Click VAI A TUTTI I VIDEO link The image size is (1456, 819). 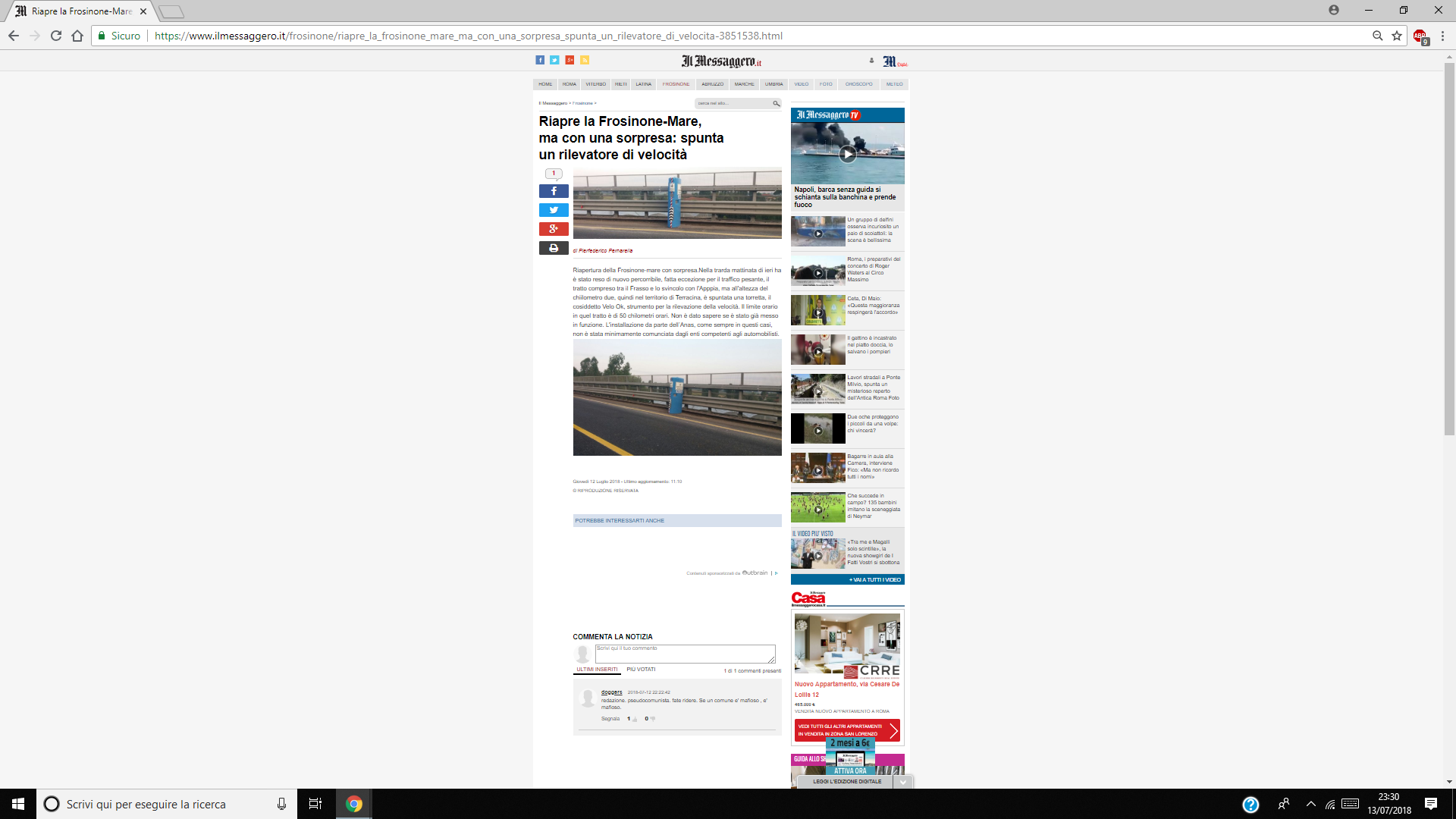(874, 580)
